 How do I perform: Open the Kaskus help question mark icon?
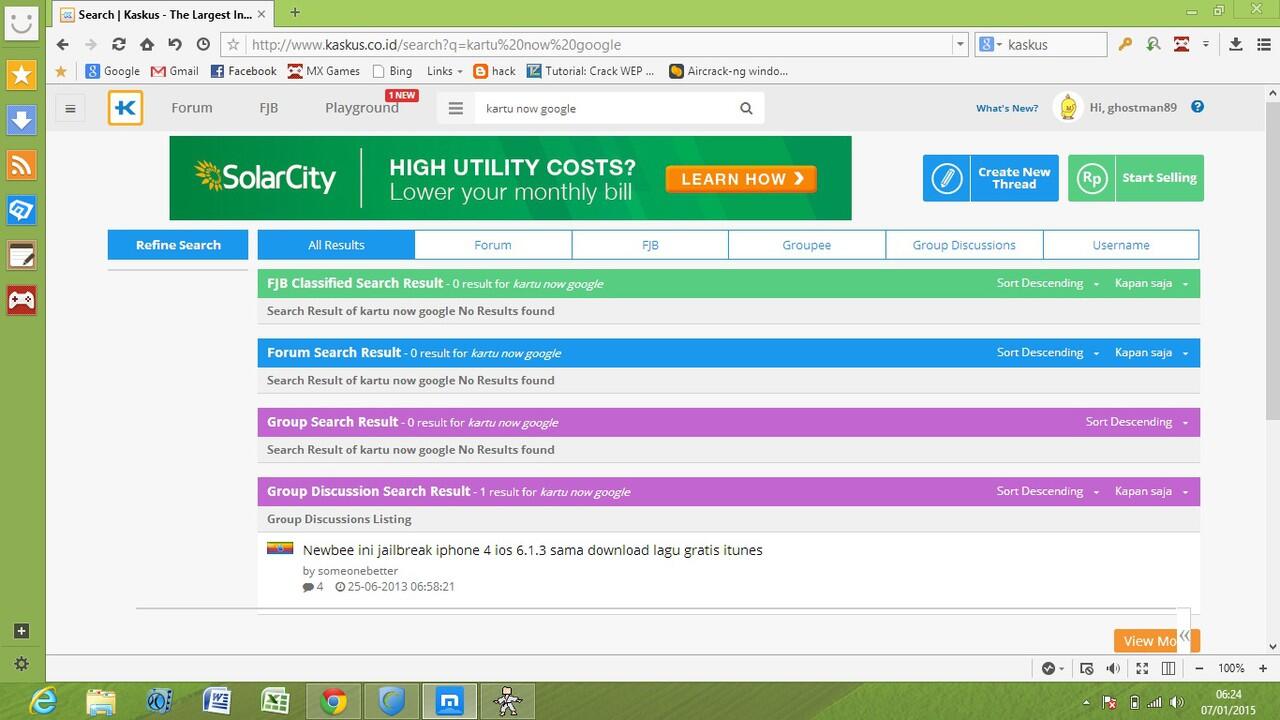tap(1197, 107)
